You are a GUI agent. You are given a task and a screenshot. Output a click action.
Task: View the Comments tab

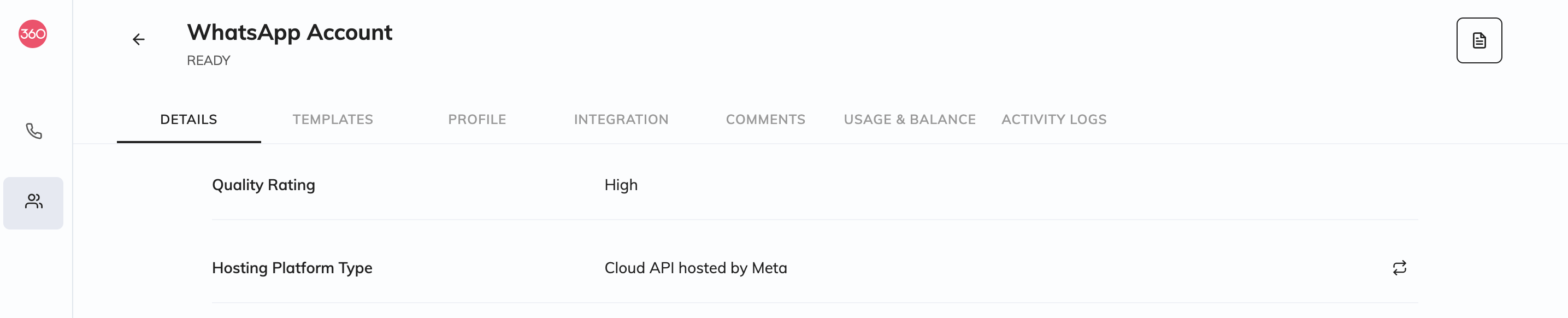click(x=765, y=120)
